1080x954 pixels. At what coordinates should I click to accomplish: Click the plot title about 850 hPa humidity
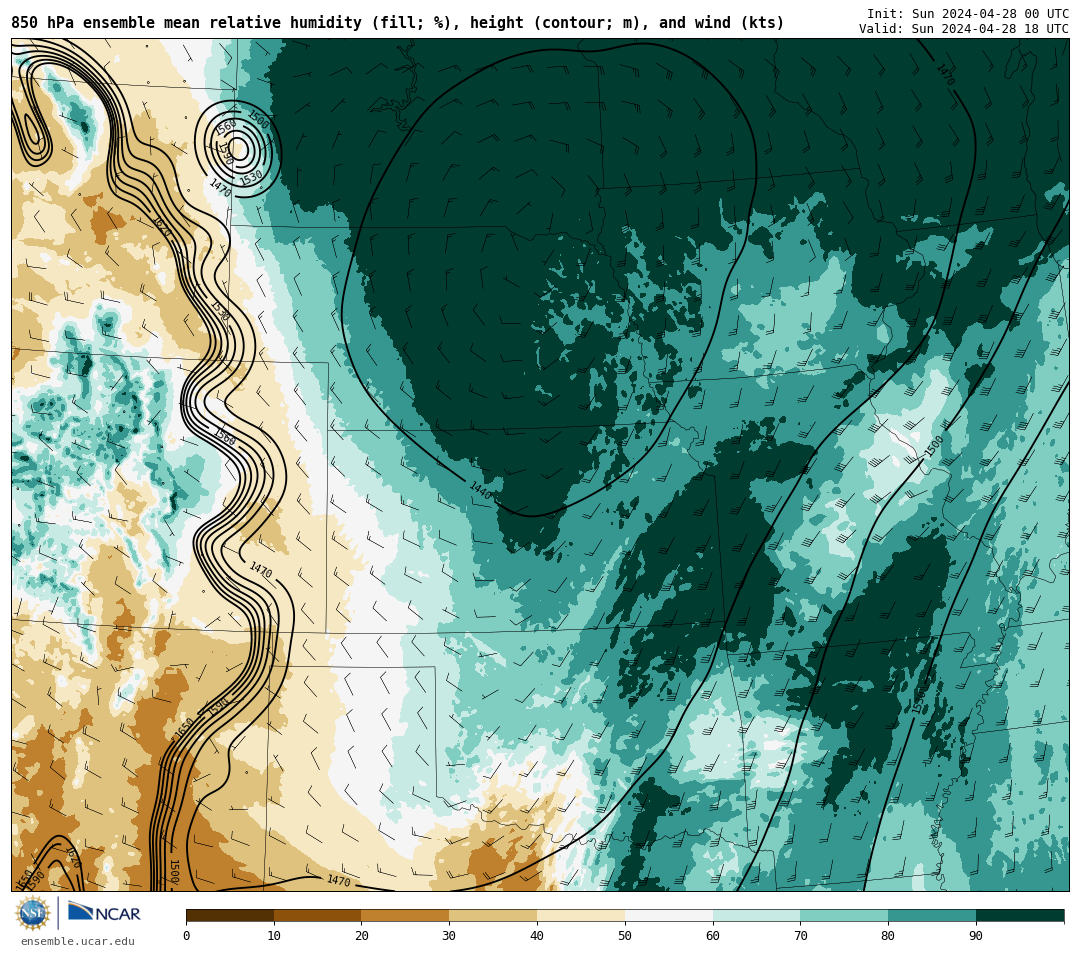click(397, 23)
